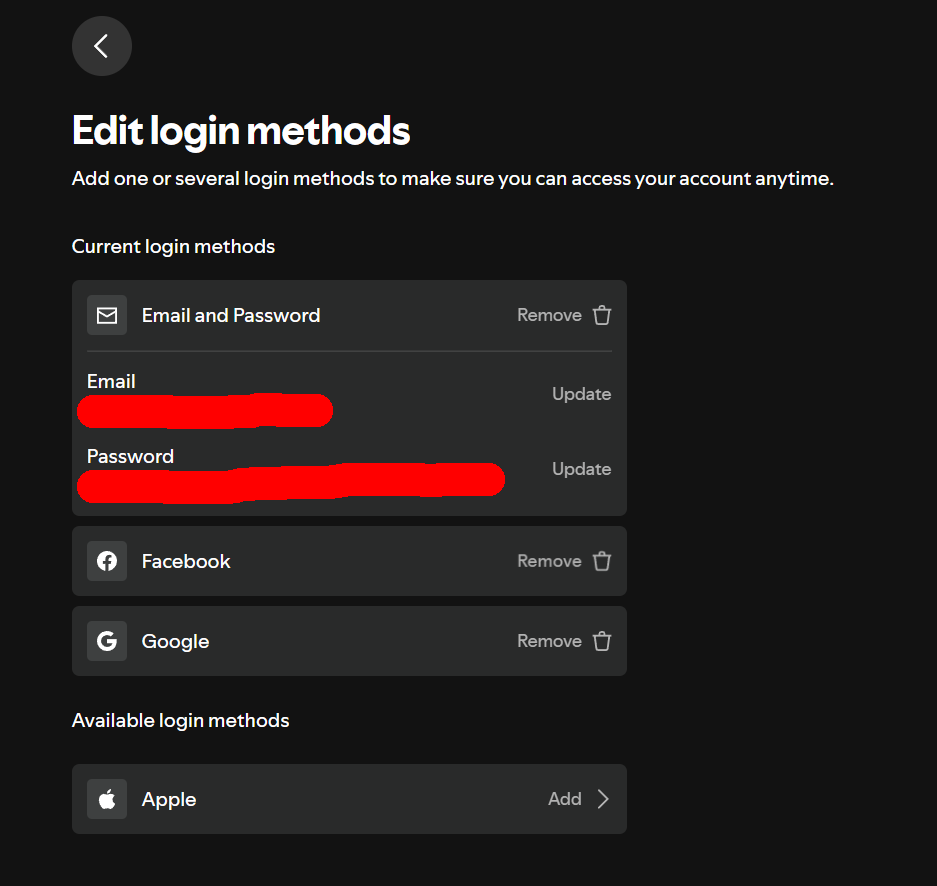Image resolution: width=937 pixels, height=886 pixels.
Task: Click the envelope email icon
Action: [107, 315]
